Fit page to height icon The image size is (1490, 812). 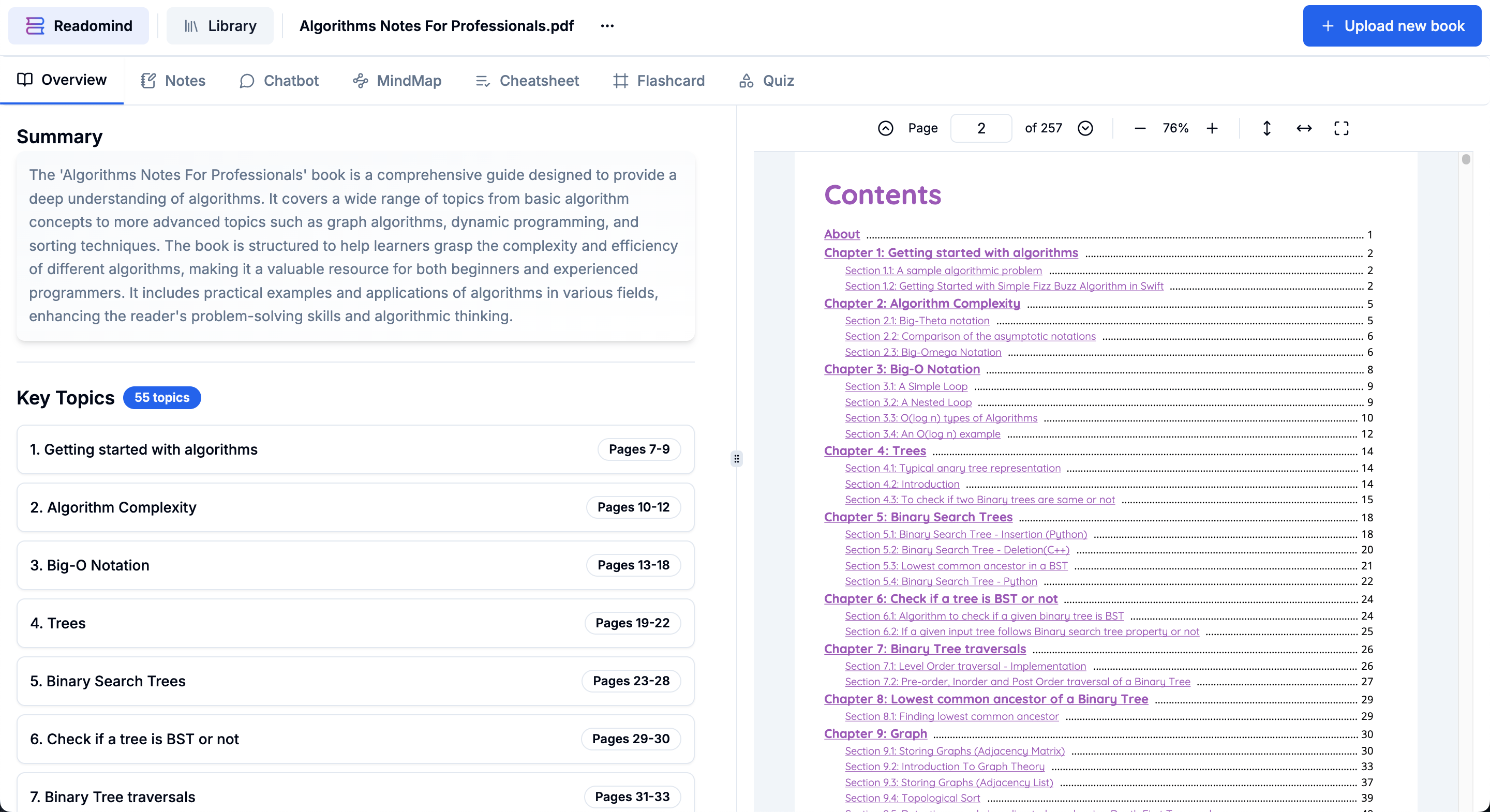(x=1266, y=128)
